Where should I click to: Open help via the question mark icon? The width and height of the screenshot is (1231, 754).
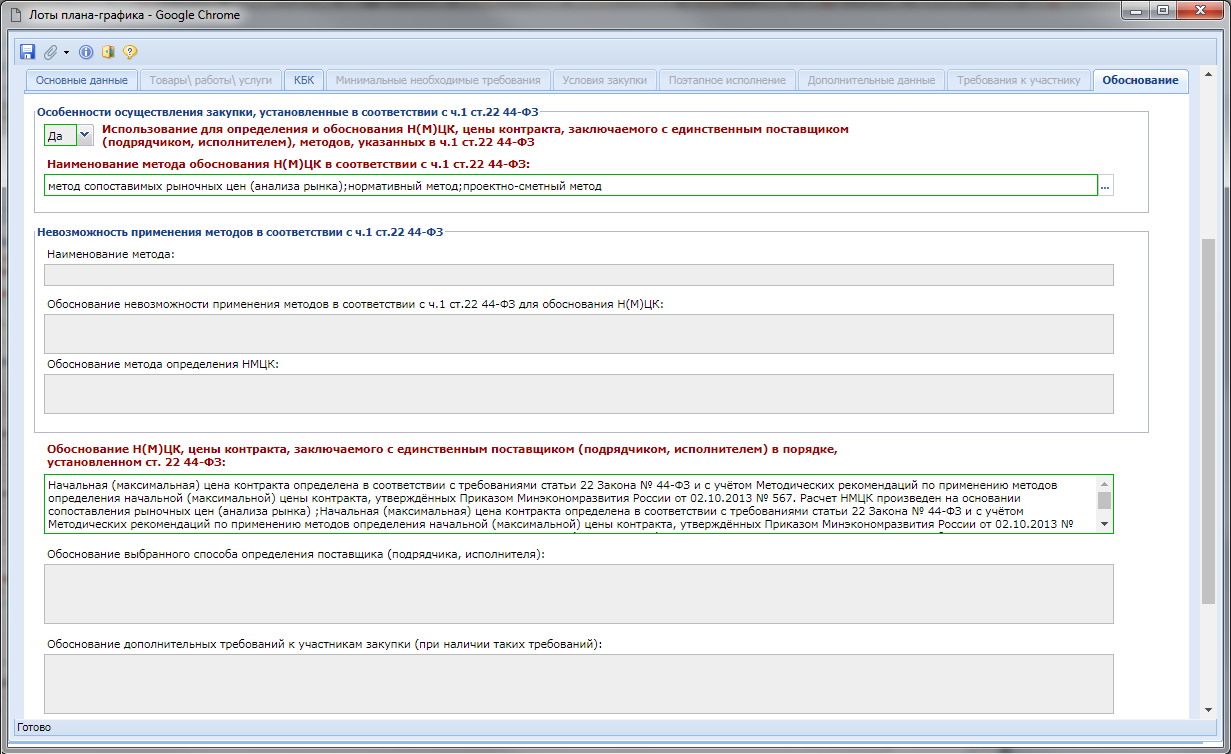130,52
